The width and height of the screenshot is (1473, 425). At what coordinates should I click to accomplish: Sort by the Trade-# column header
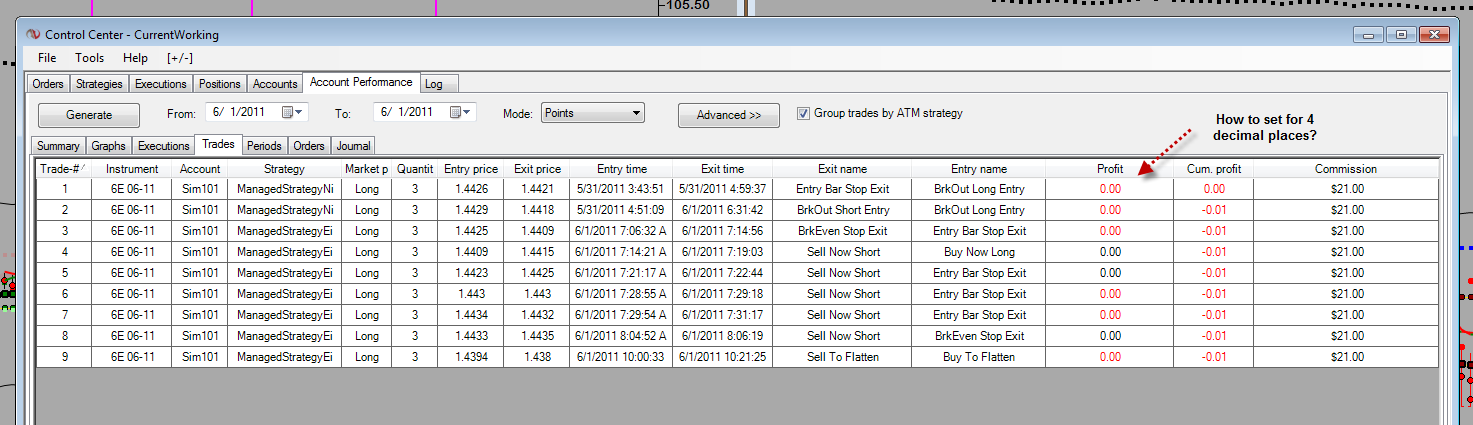(x=63, y=169)
